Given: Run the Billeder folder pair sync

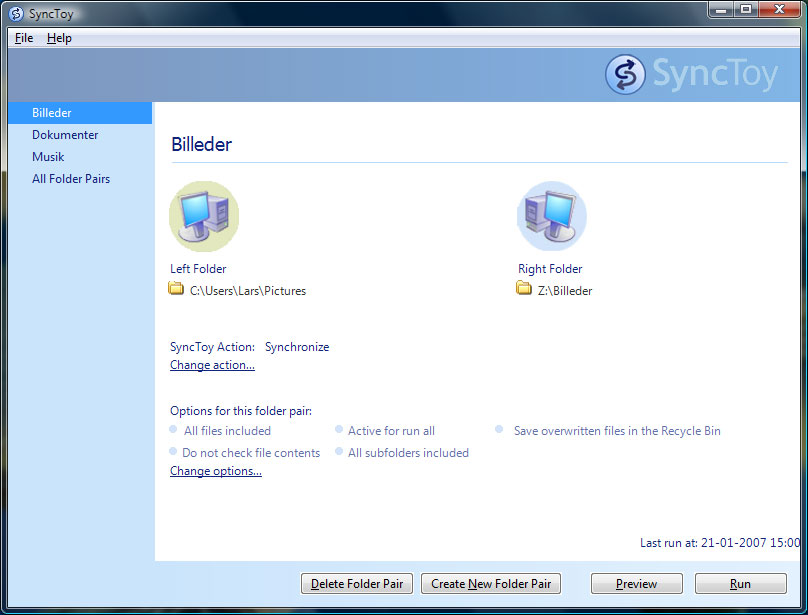Looking at the screenshot, I should 740,584.
